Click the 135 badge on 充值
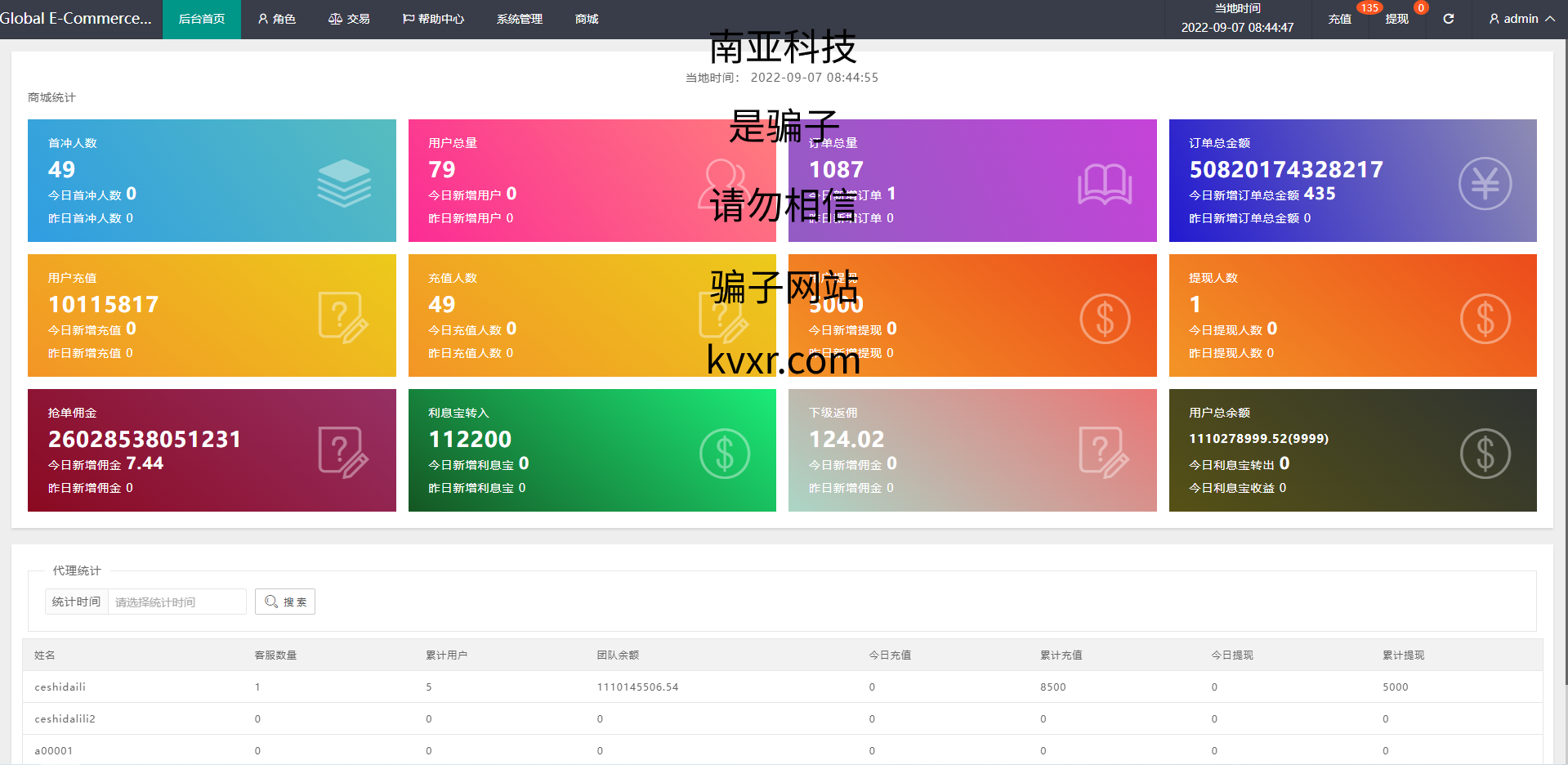Viewport: 1568px width, 765px height. 1369,8
